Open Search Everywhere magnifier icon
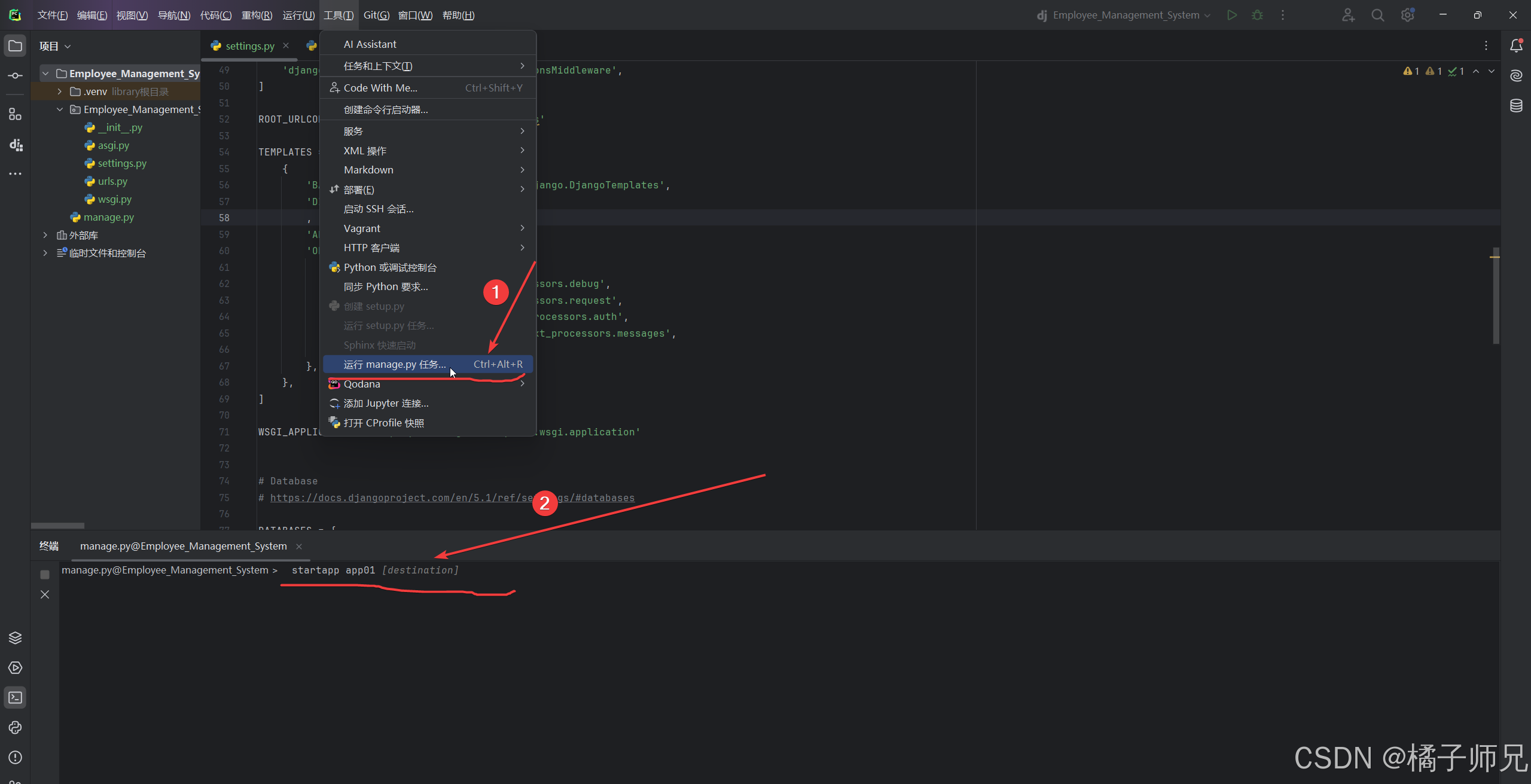Viewport: 1531px width, 784px height. [x=1378, y=15]
